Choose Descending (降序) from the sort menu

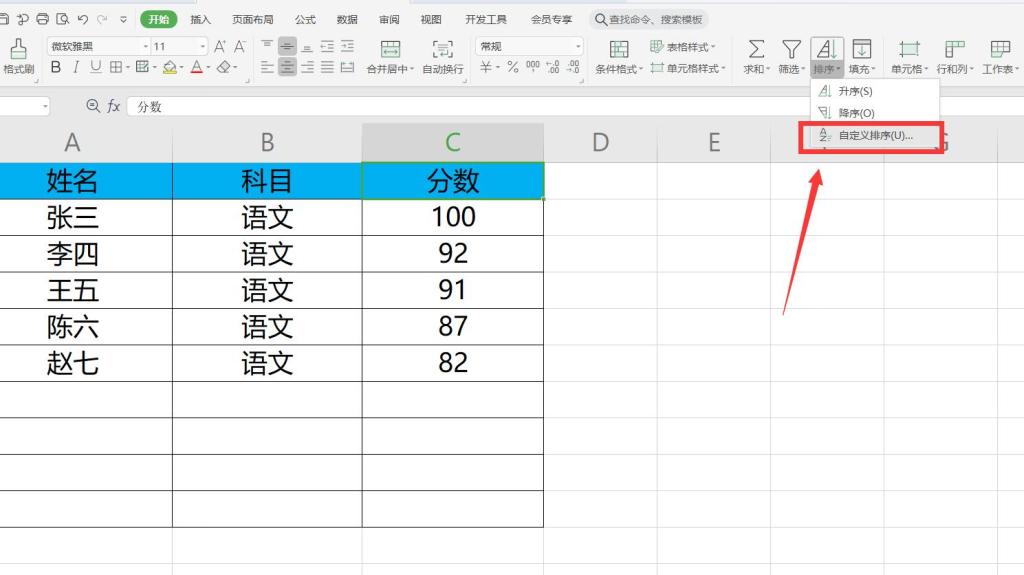[874, 113]
